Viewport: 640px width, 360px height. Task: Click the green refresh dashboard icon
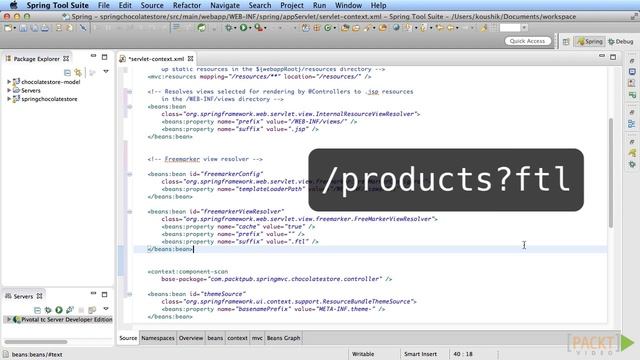(202, 28)
